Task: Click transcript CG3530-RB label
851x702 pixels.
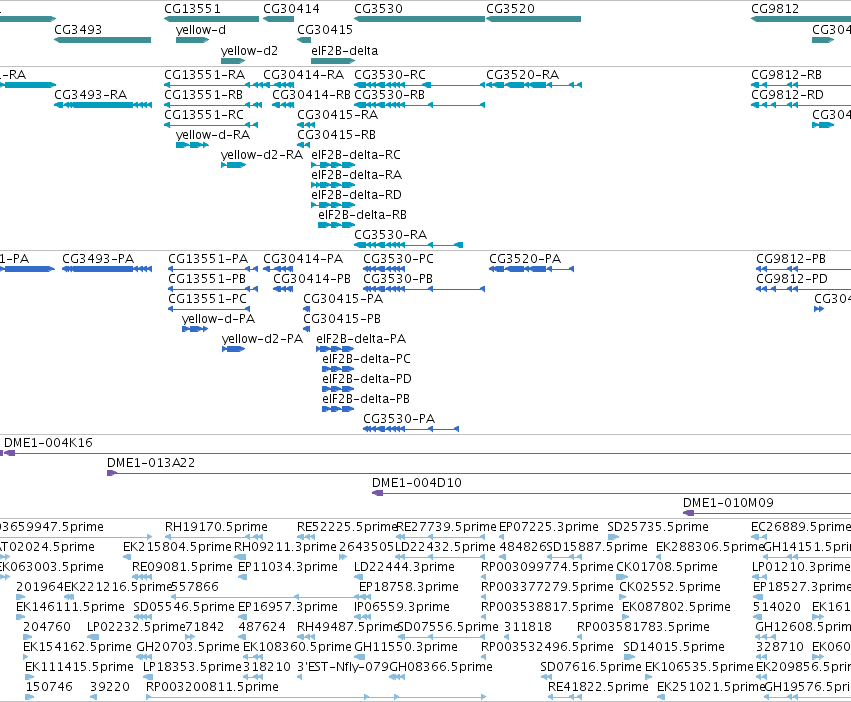Action: pyautogui.click(x=390, y=95)
